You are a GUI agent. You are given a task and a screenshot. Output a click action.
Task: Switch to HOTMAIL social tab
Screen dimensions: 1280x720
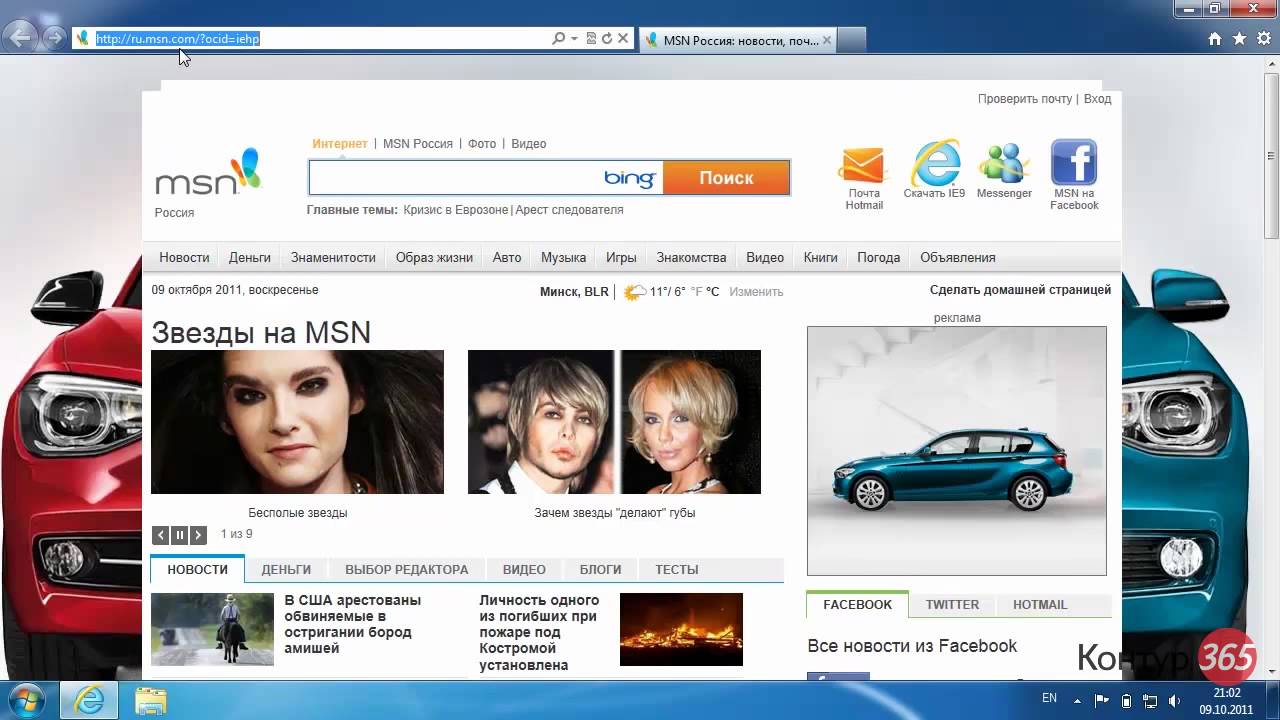[x=1040, y=604]
